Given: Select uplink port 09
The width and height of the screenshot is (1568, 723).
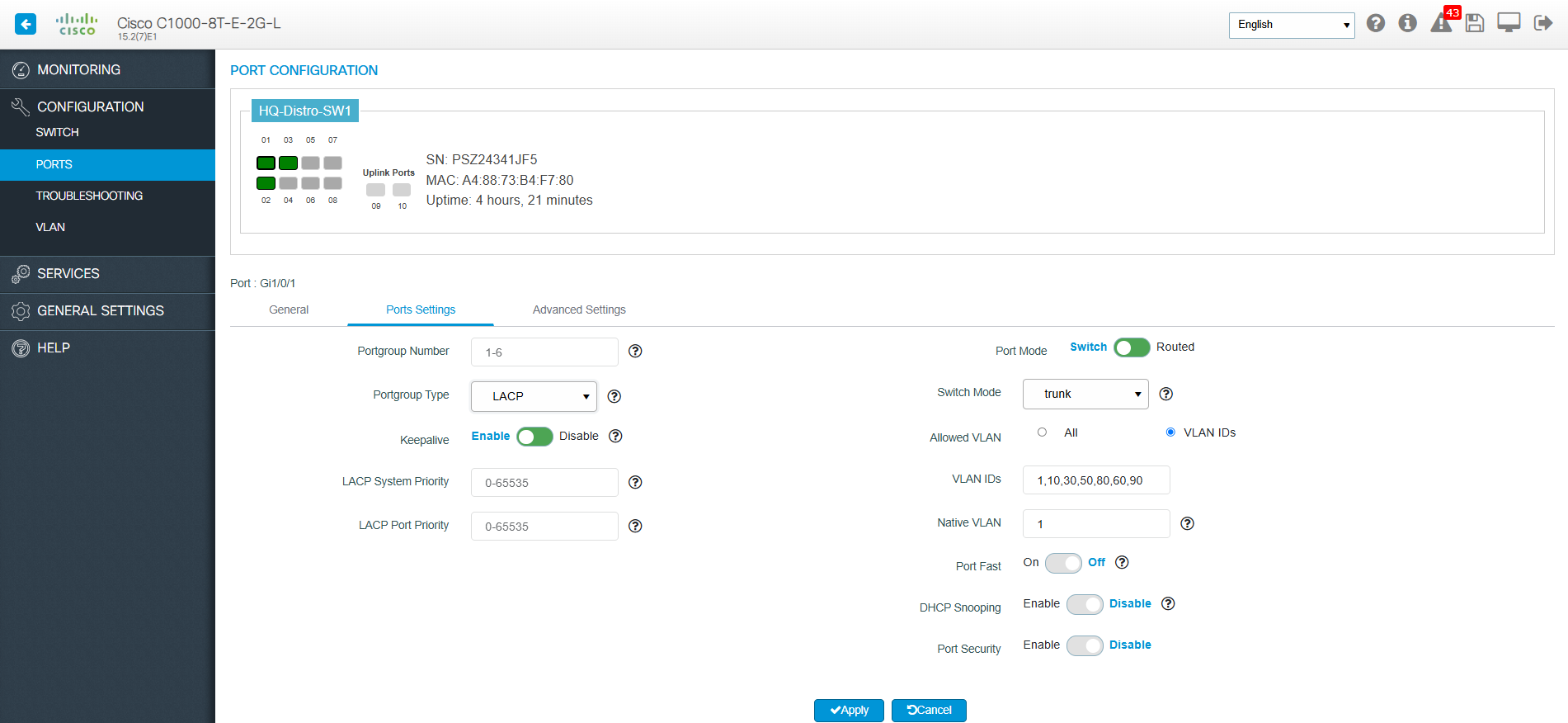Looking at the screenshot, I should tap(376, 190).
